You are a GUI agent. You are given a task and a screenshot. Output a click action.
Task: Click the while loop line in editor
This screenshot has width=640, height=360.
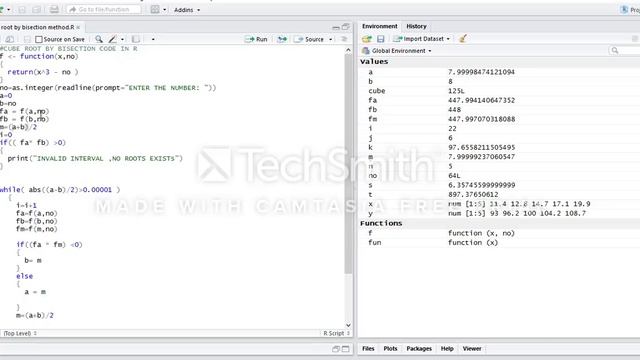click(60, 190)
